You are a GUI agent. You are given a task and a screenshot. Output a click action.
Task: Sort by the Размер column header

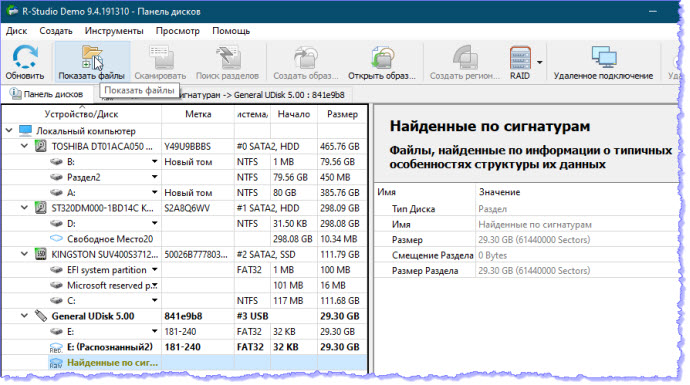coord(342,114)
